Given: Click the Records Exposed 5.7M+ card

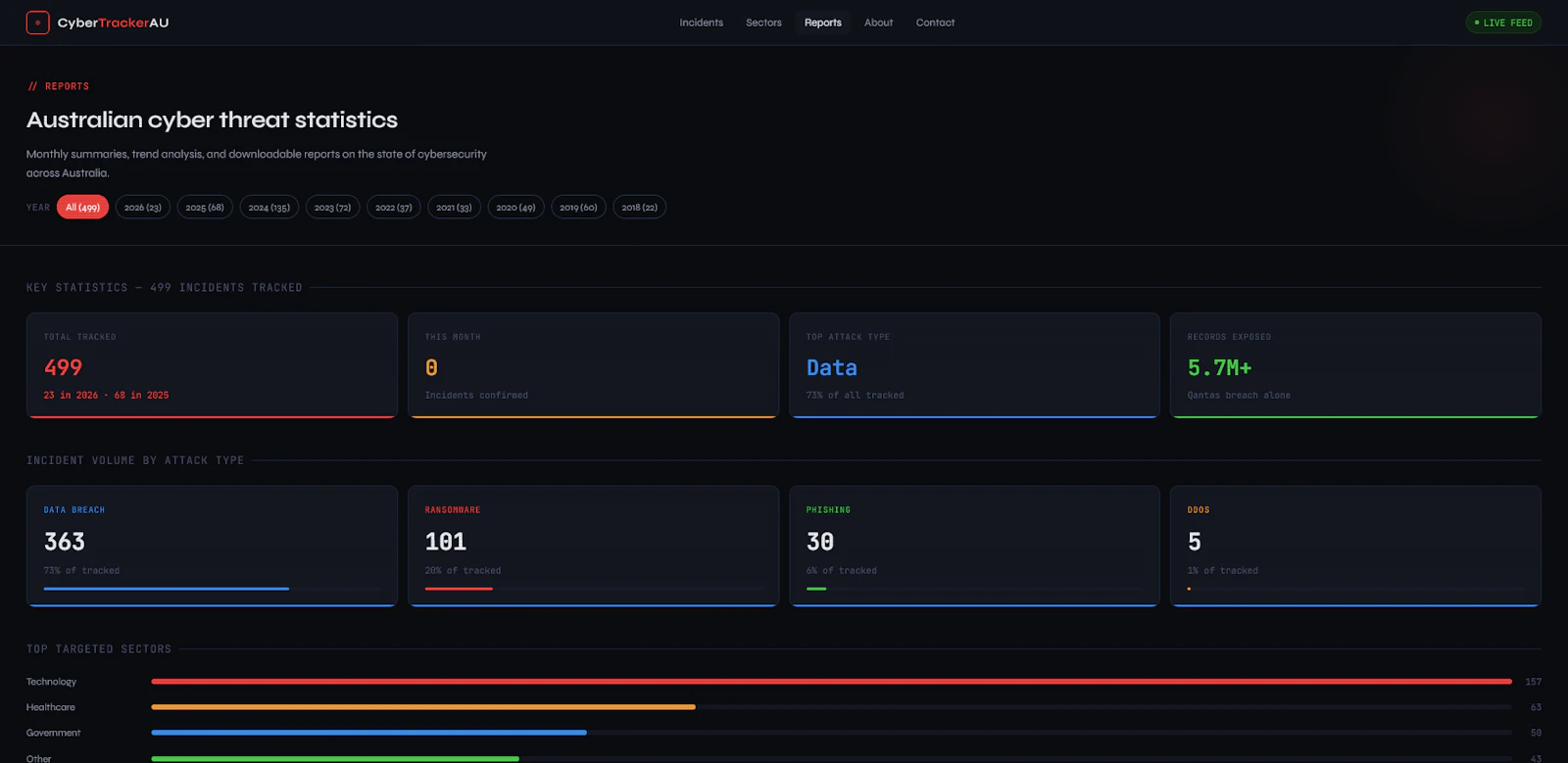Looking at the screenshot, I should click(x=1355, y=365).
